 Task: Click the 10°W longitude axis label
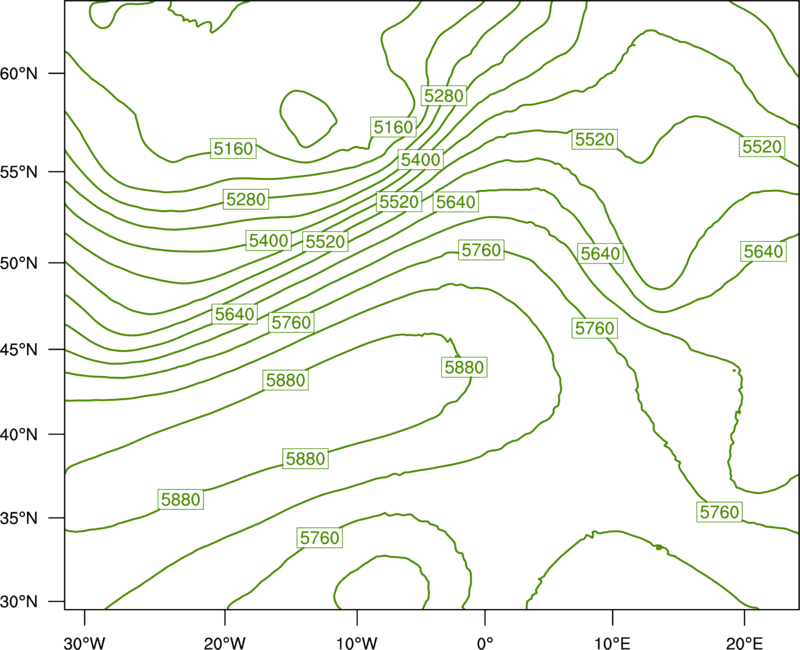pyautogui.click(x=357, y=643)
